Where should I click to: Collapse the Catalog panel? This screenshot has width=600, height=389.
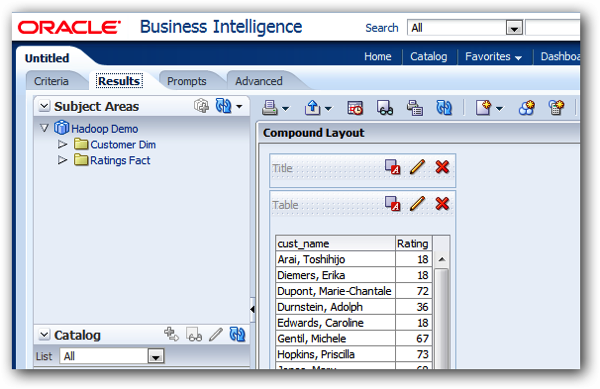(44, 335)
